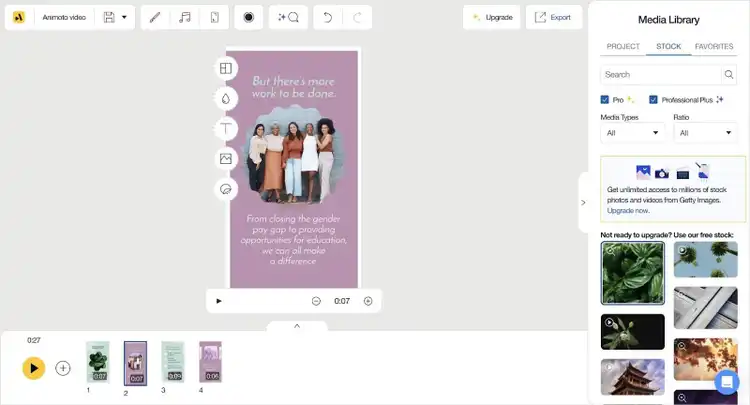
Task: Select the Text tool beside canvas
Action: (226, 129)
